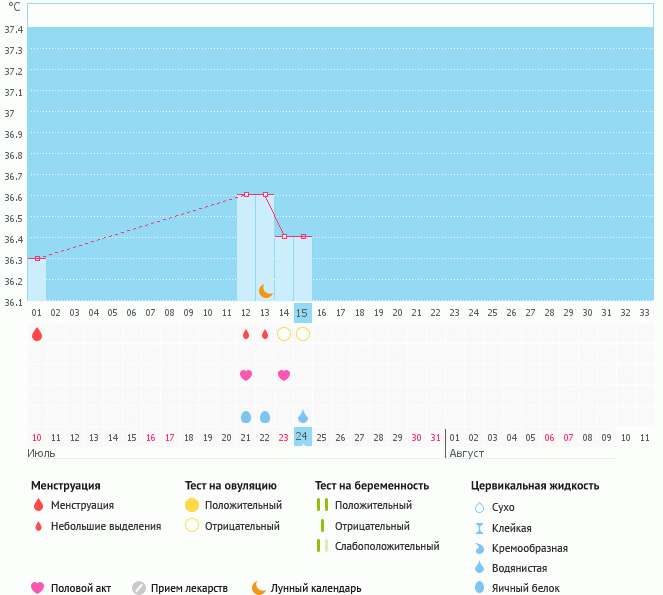The image size is (663, 595).
Task: Click the small discharge drop on day 12
Action: pos(246,334)
